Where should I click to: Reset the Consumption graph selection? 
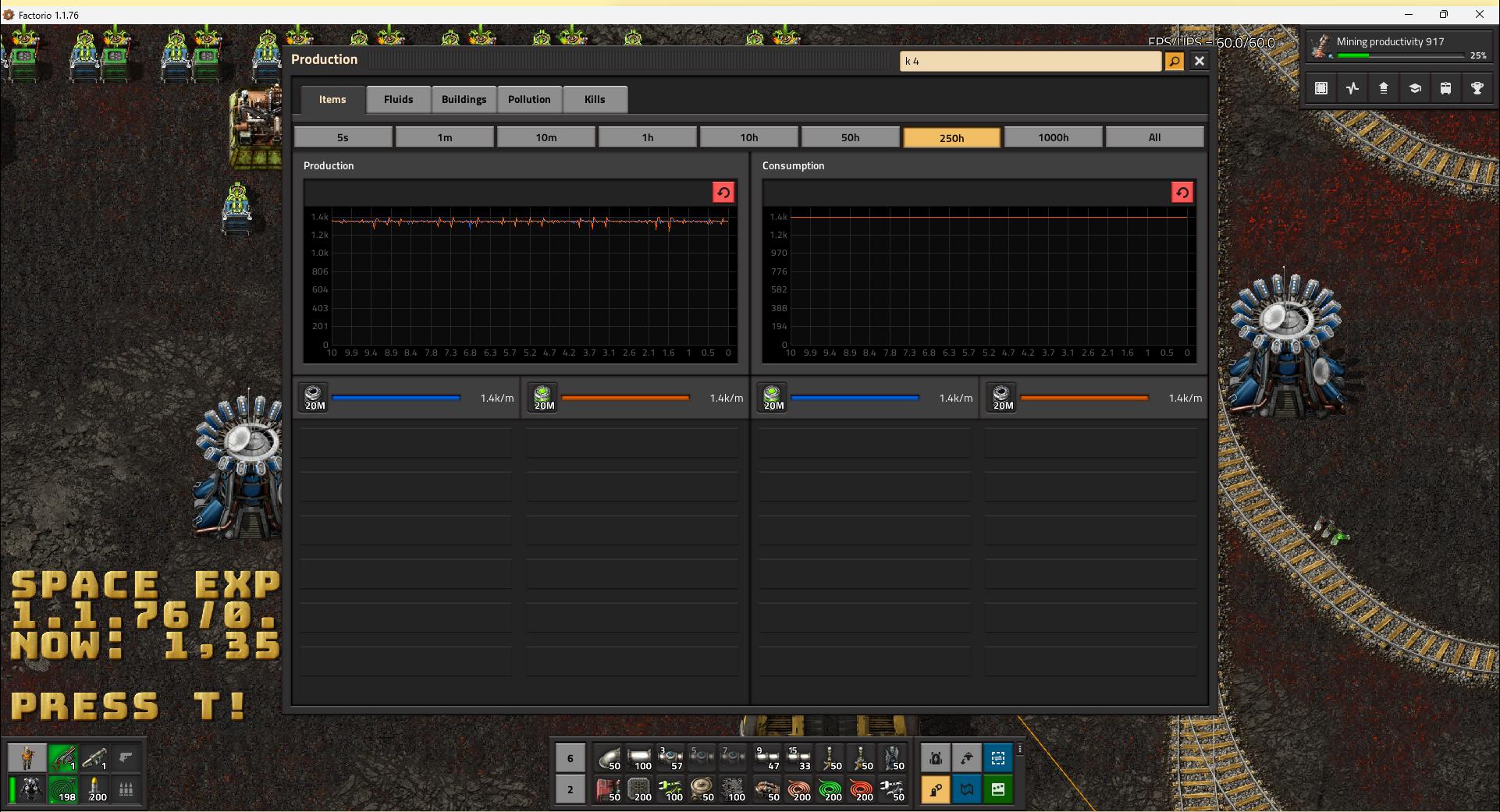[x=1182, y=193]
